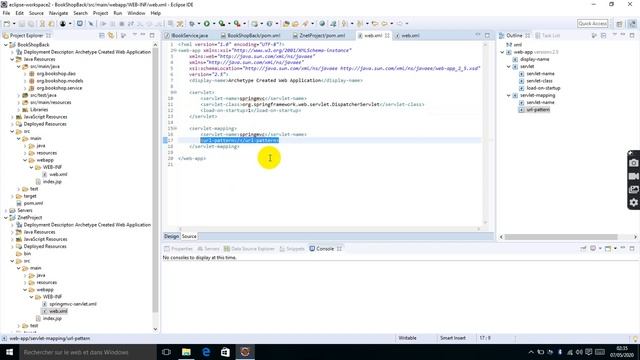Switch to the Design tab of editor
Image resolution: width=640 pixels, height=360 pixels.
(171, 236)
